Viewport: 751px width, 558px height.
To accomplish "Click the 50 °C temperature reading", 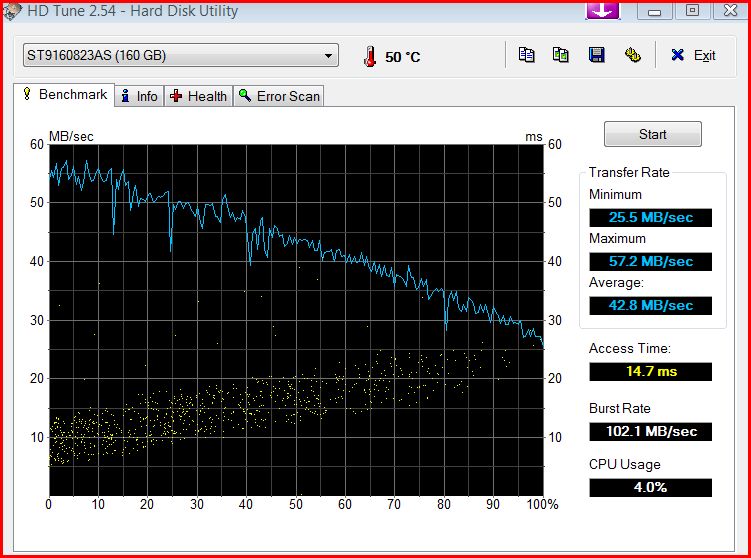I will point(403,57).
